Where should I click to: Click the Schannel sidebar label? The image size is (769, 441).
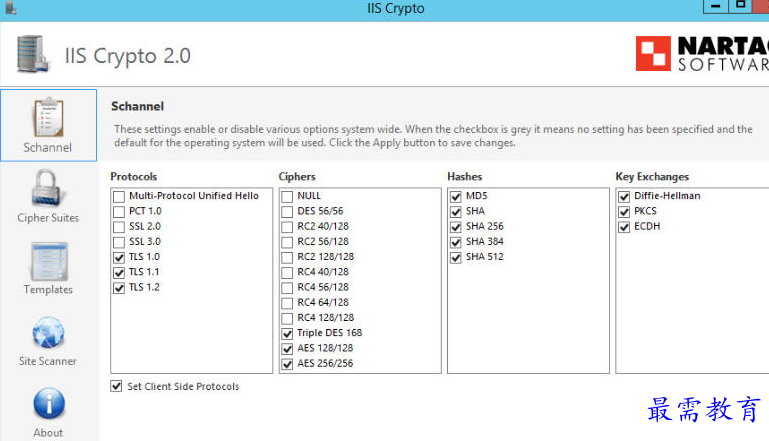tap(48, 148)
